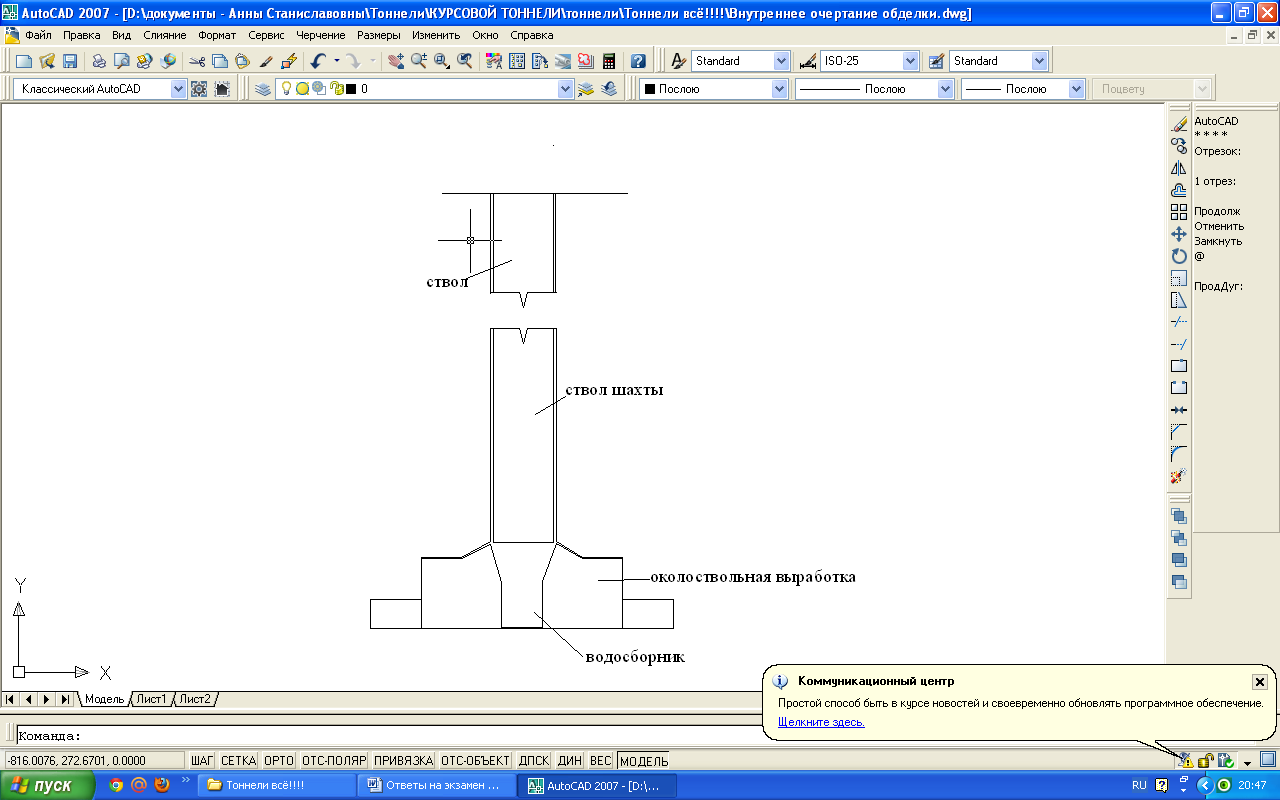The image size is (1280, 800).
Task: Toggle ШАГ snap mode
Action: point(202,761)
